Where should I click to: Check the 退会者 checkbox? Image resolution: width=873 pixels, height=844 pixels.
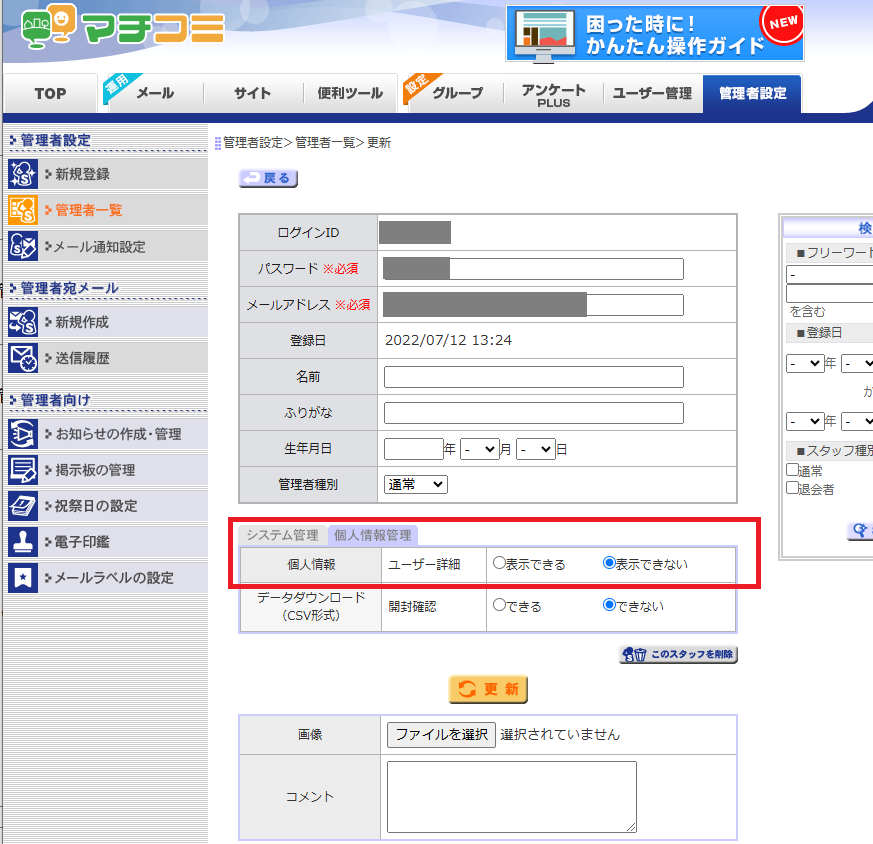(x=792, y=489)
